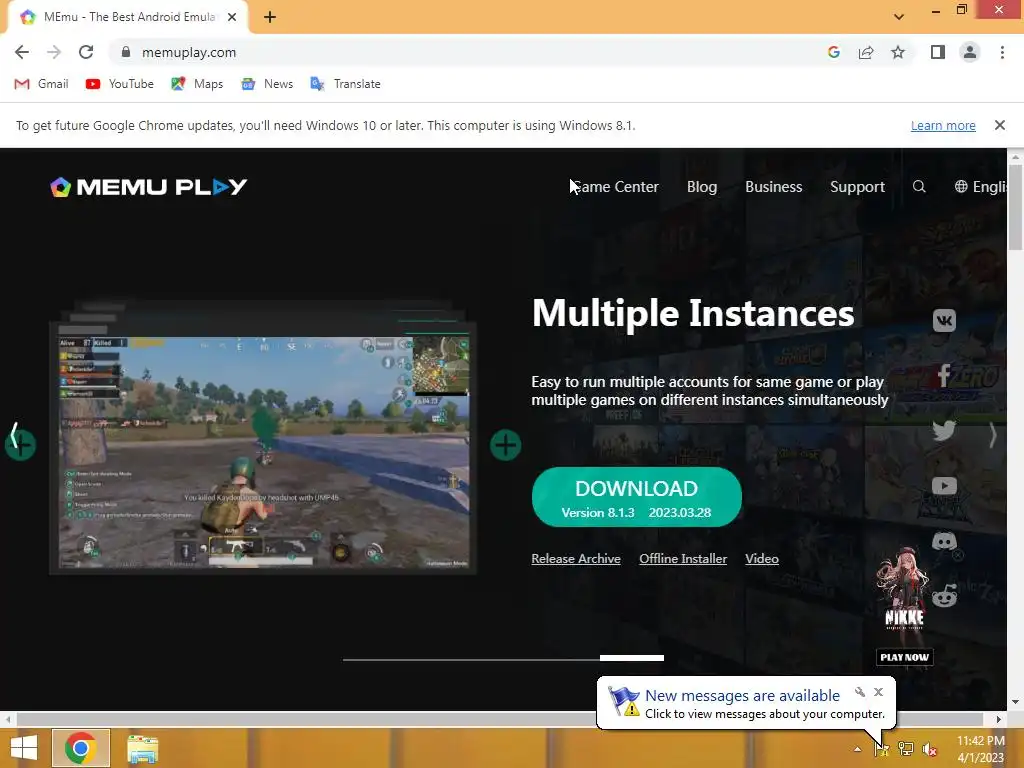Open Translate bookmark
This screenshot has width=1024, height=768.
[x=345, y=84]
